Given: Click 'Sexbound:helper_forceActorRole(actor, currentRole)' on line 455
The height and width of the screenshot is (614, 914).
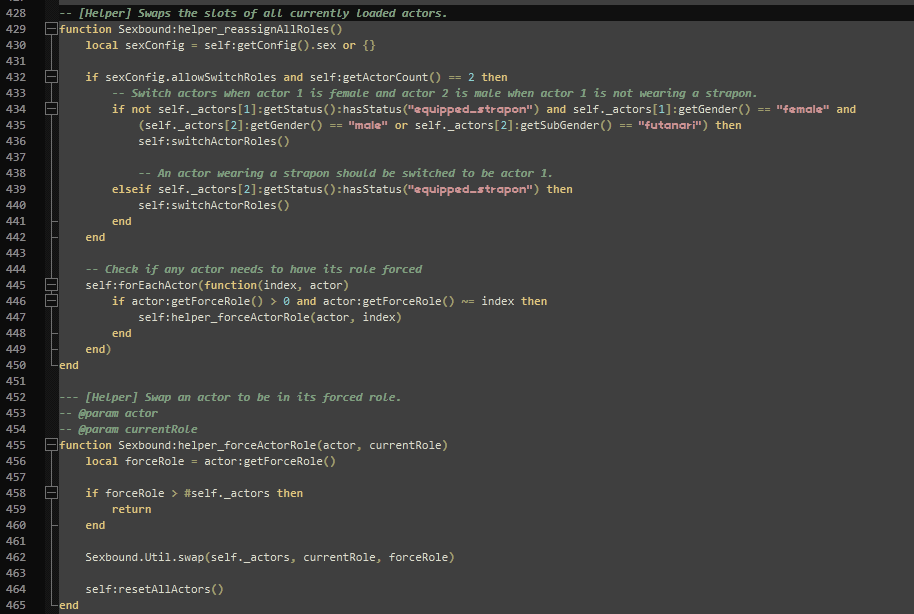Looking at the screenshot, I should pos(283,445).
